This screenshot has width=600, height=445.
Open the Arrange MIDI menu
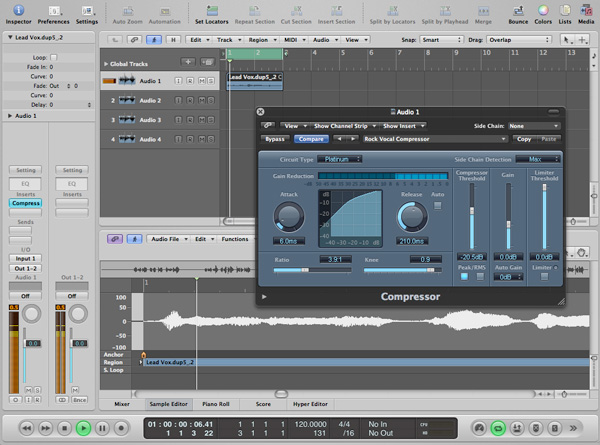point(293,40)
